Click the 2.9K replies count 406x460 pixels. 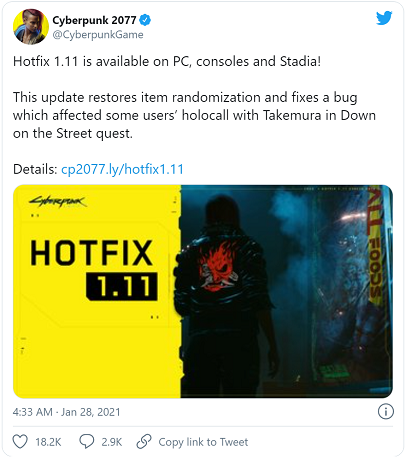[112, 442]
